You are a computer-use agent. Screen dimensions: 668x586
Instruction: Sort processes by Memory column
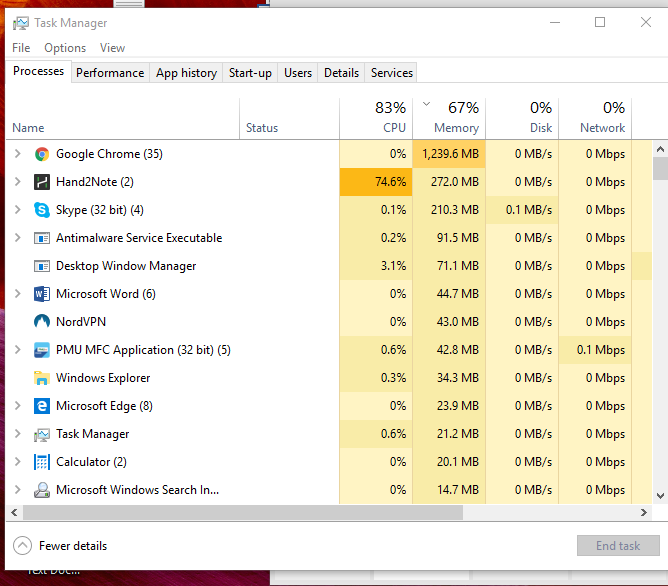point(449,118)
